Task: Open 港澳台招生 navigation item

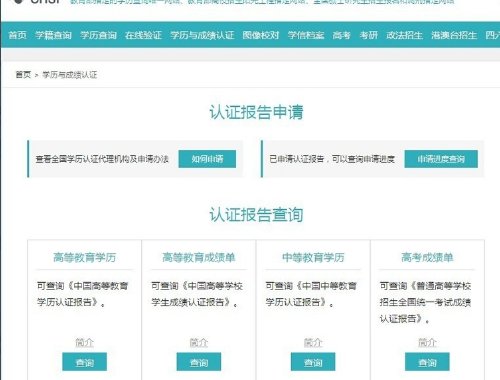Action: coord(454,35)
